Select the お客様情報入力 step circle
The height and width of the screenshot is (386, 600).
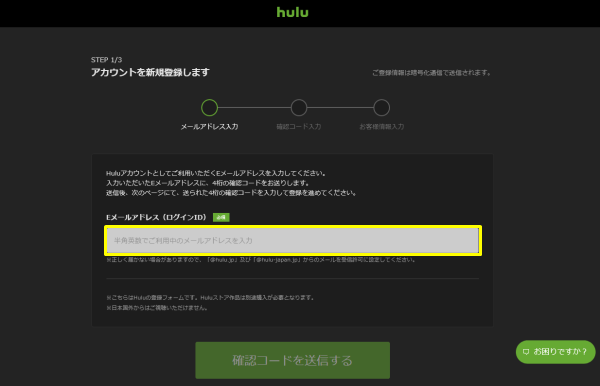click(382, 107)
